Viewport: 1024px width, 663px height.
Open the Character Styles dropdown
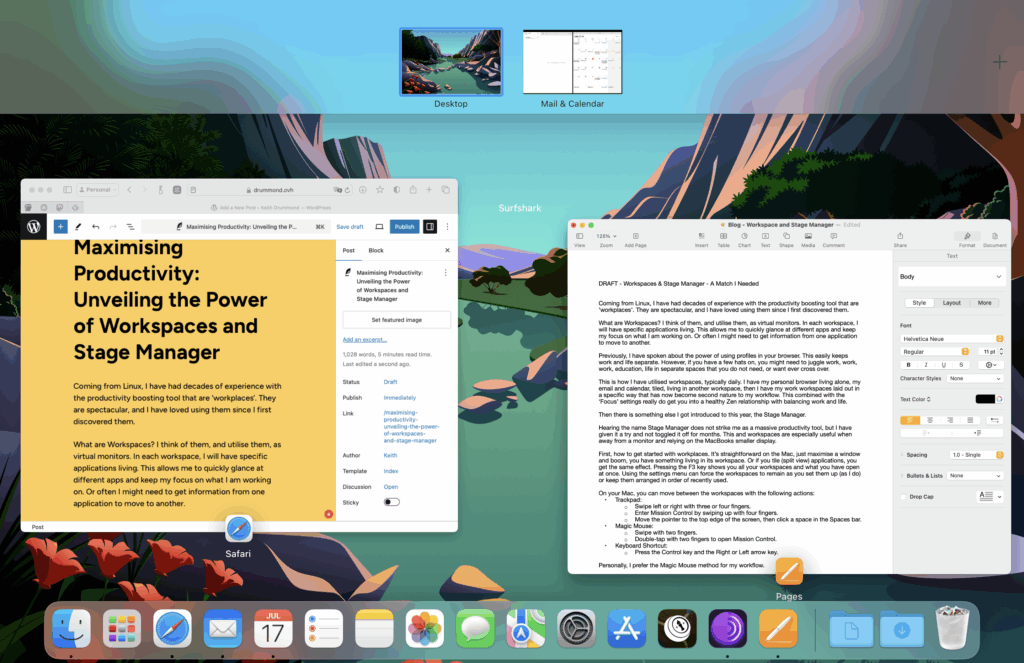(975, 379)
